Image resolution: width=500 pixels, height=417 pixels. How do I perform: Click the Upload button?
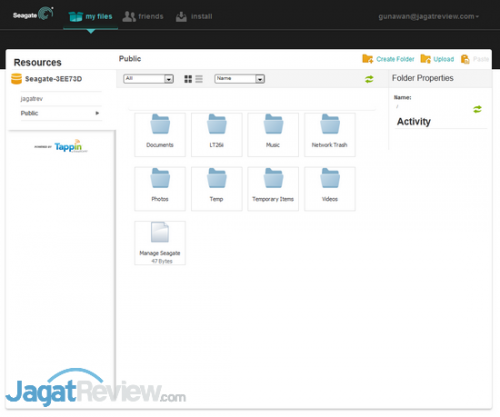coord(437,59)
